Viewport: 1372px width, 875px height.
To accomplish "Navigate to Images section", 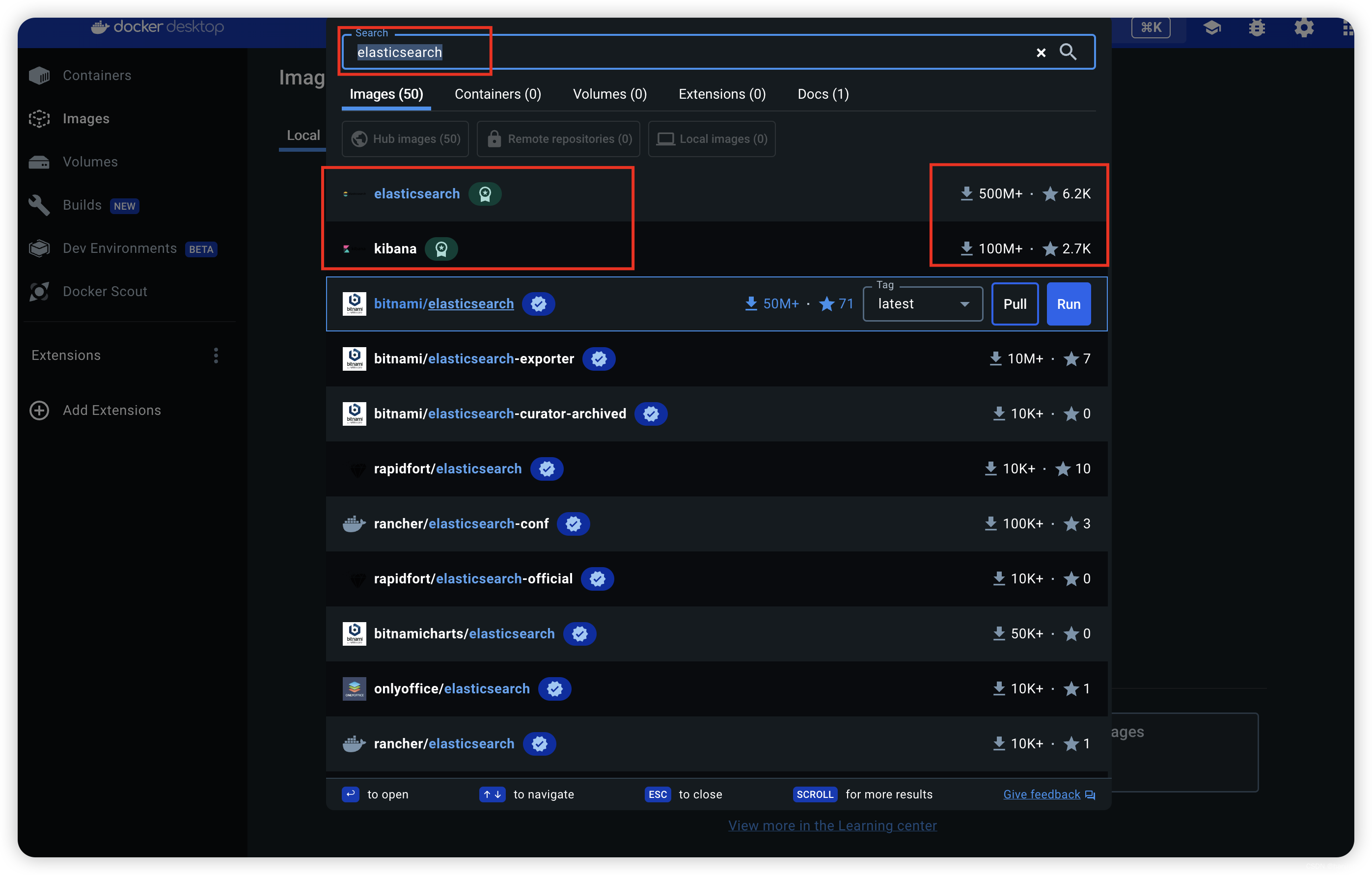I will tap(86, 118).
